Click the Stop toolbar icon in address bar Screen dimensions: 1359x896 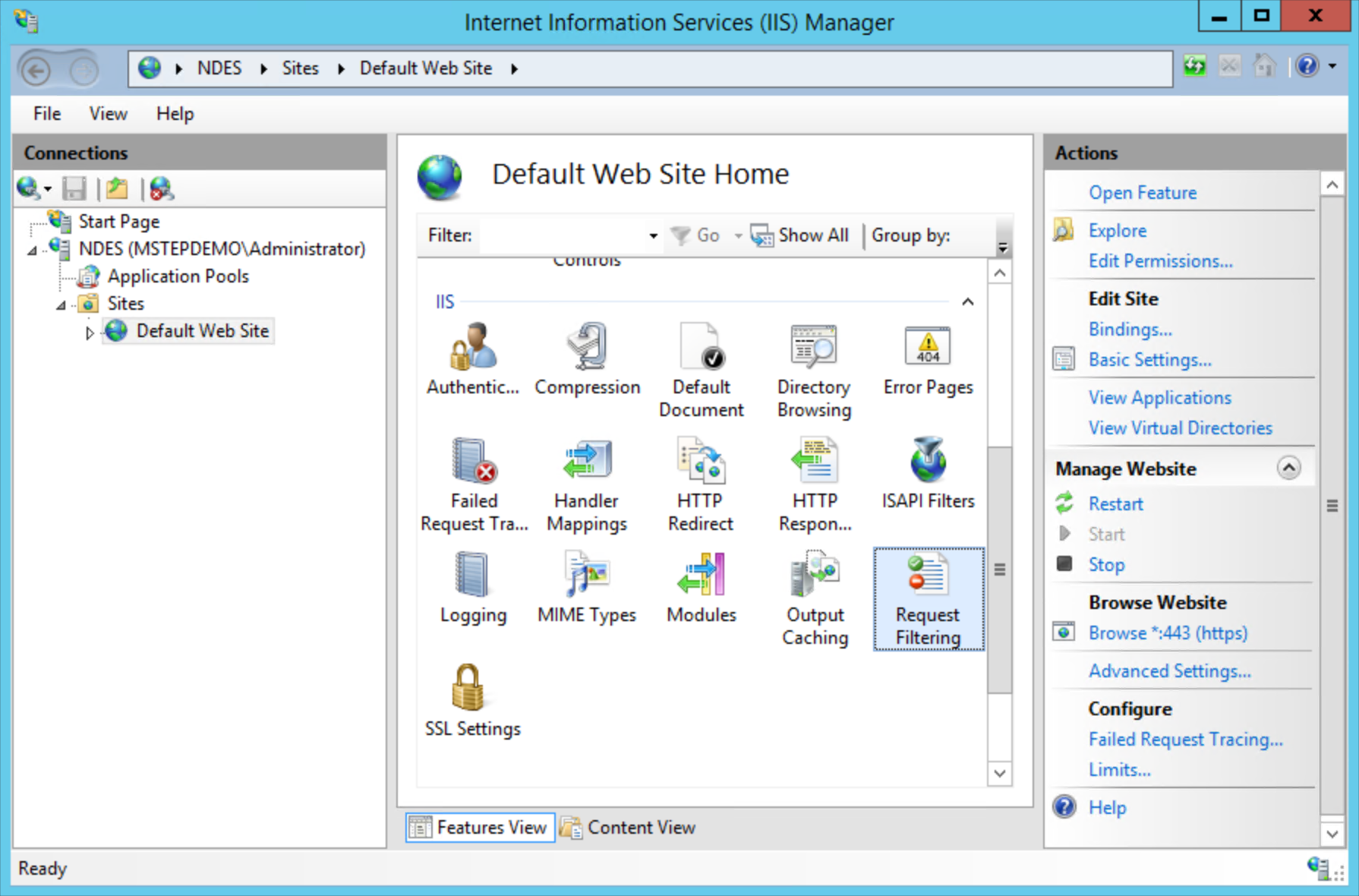point(1229,66)
